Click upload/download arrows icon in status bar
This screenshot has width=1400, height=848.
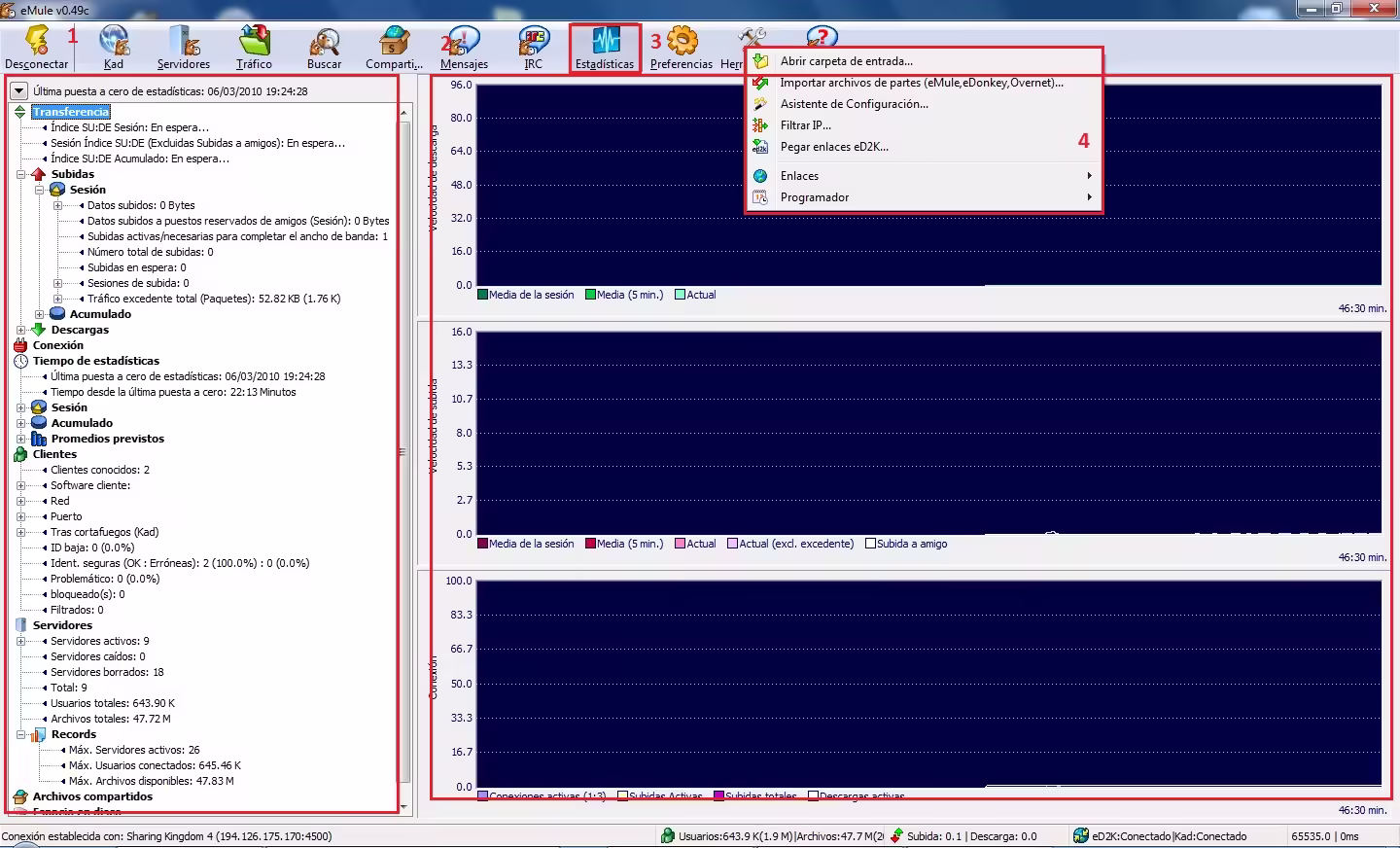pyautogui.click(x=896, y=836)
